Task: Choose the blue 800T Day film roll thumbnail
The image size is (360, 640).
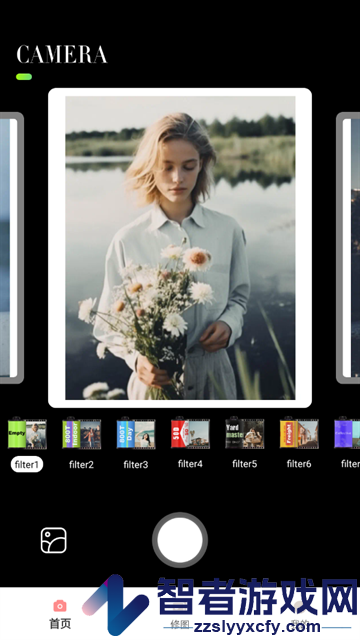Action: (136, 433)
